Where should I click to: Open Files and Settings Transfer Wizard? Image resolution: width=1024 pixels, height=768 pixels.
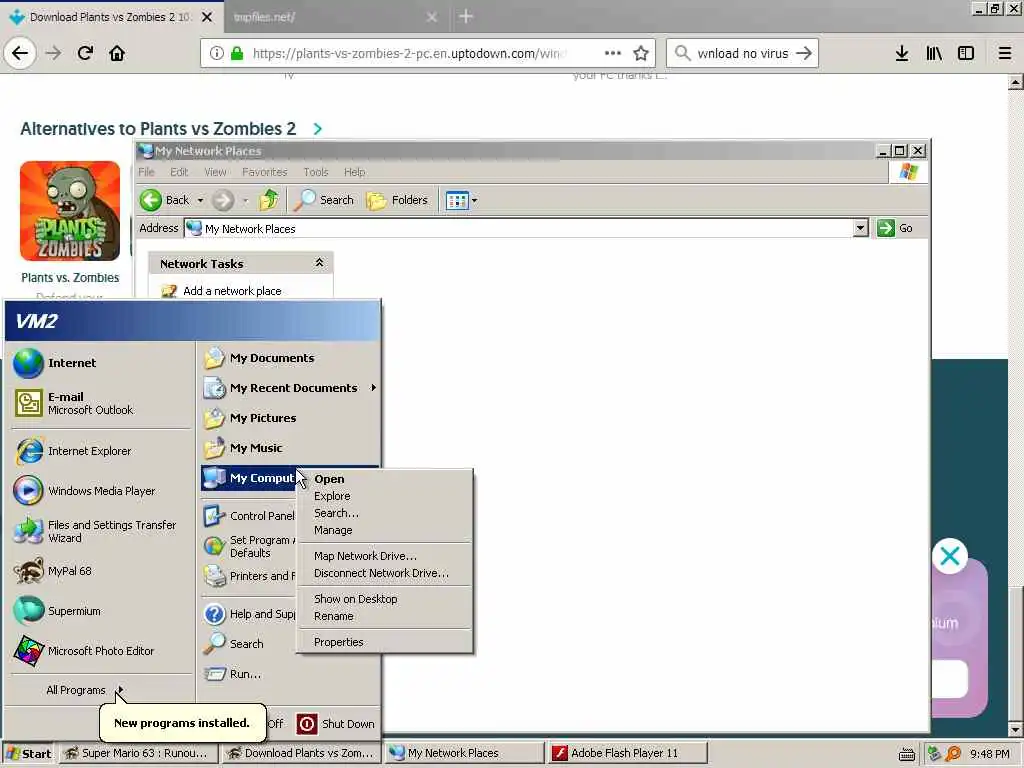point(100,531)
